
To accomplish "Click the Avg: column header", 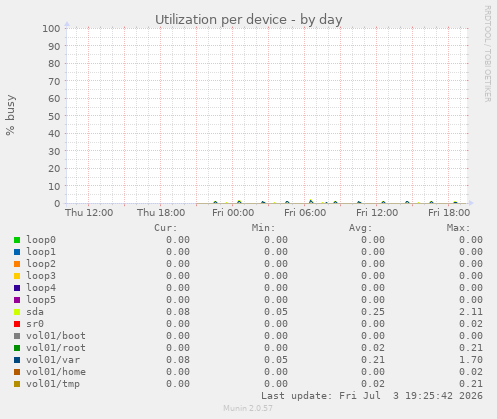I will click(360, 228).
